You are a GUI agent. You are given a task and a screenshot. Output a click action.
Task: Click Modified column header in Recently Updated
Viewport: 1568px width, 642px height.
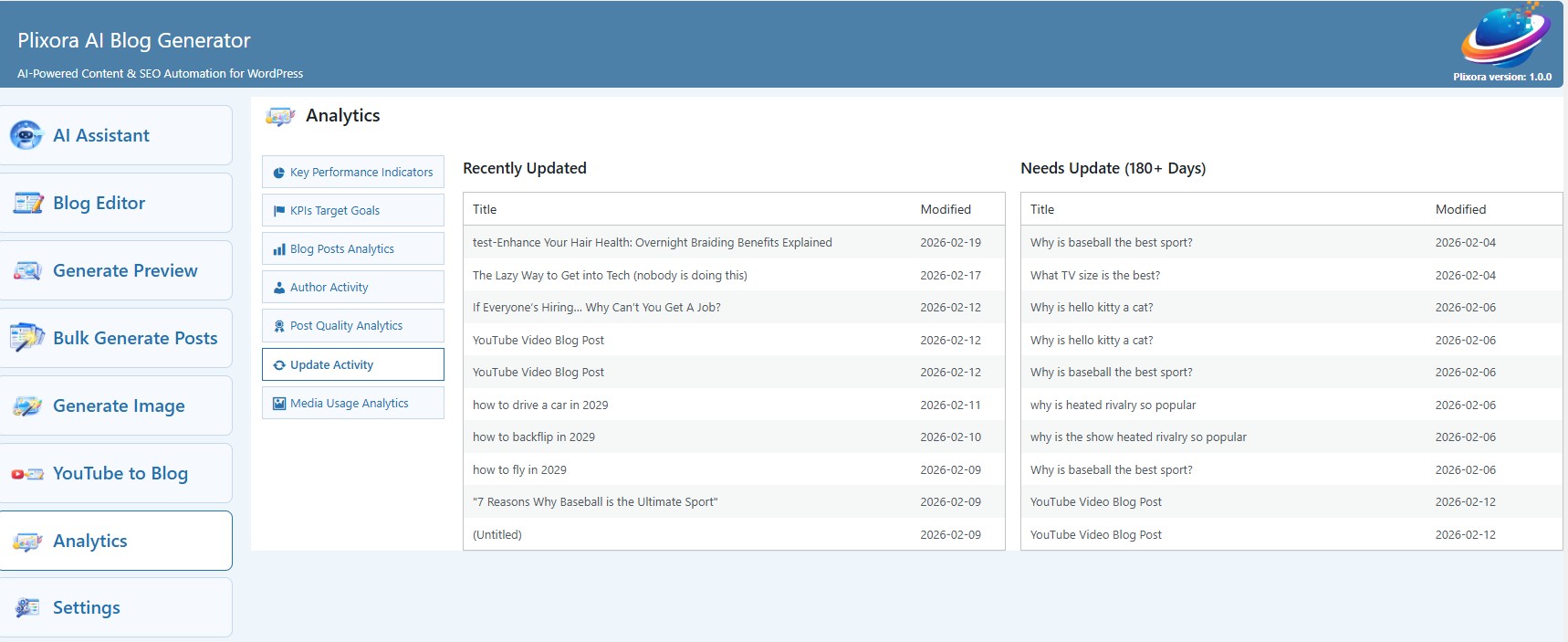946,209
